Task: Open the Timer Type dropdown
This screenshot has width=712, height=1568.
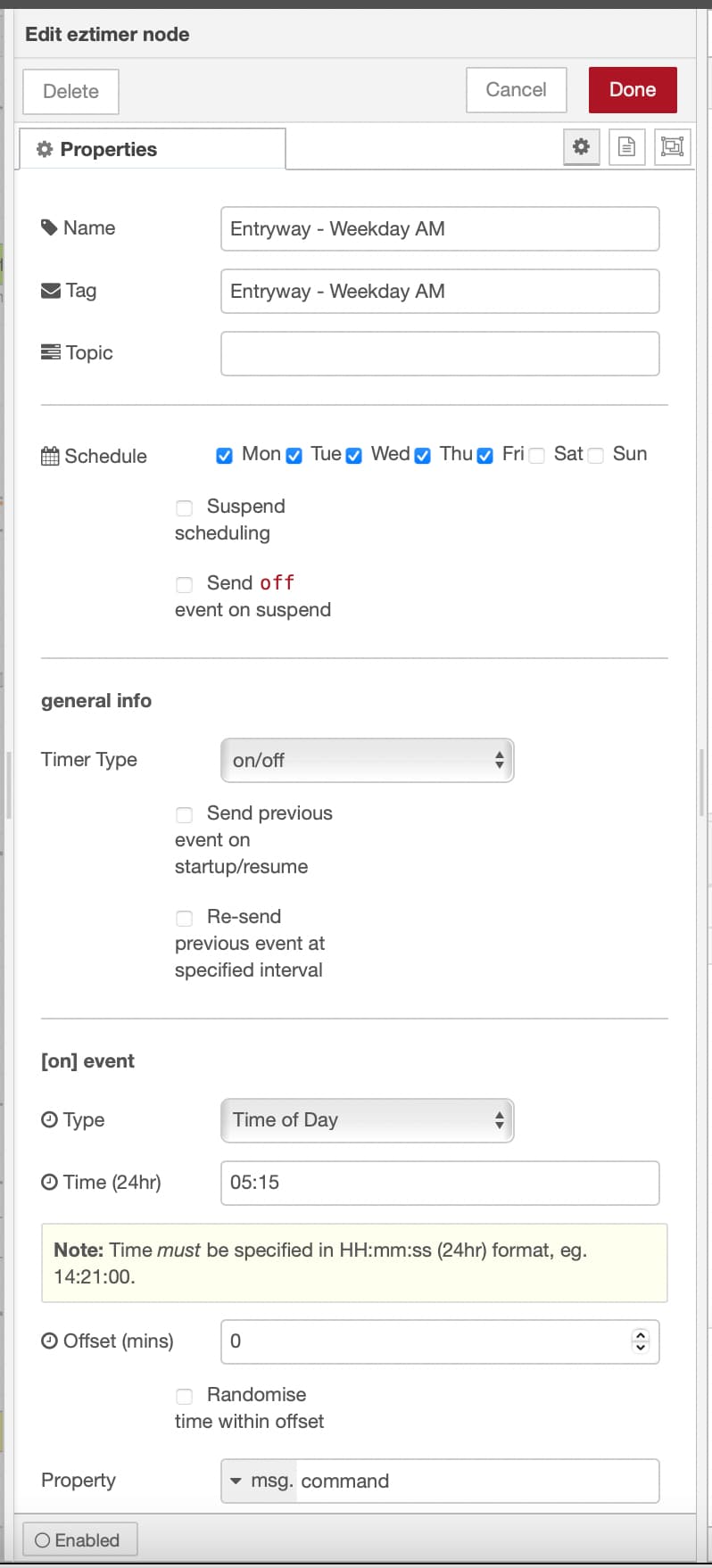Action: point(367,760)
